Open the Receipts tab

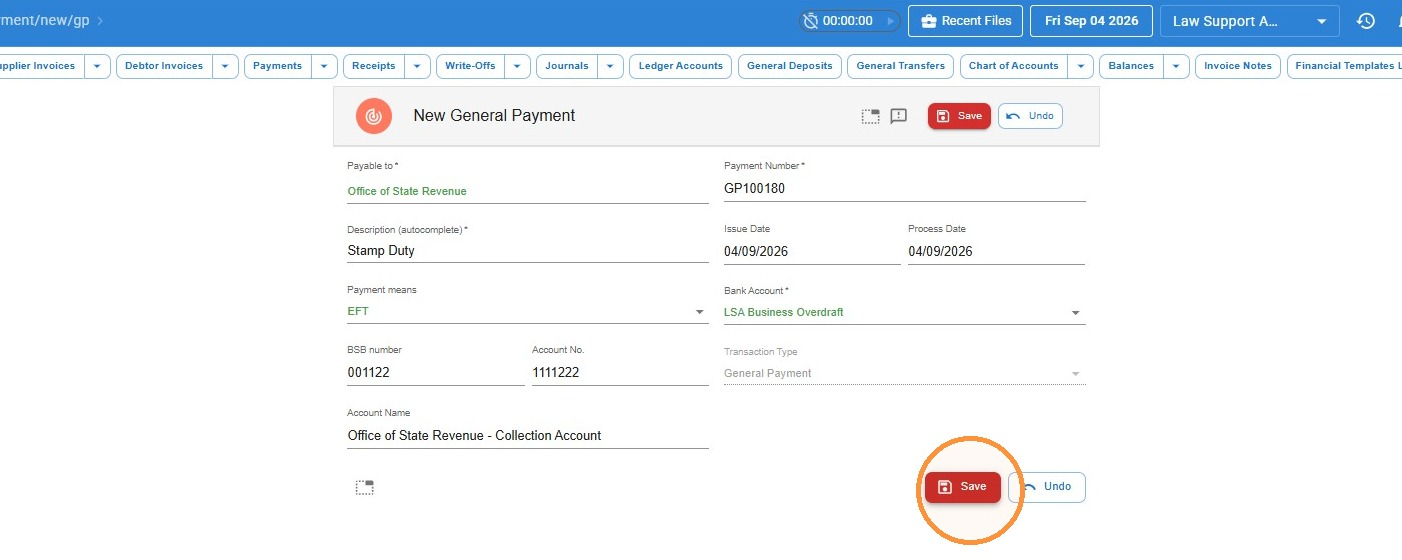click(374, 66)
